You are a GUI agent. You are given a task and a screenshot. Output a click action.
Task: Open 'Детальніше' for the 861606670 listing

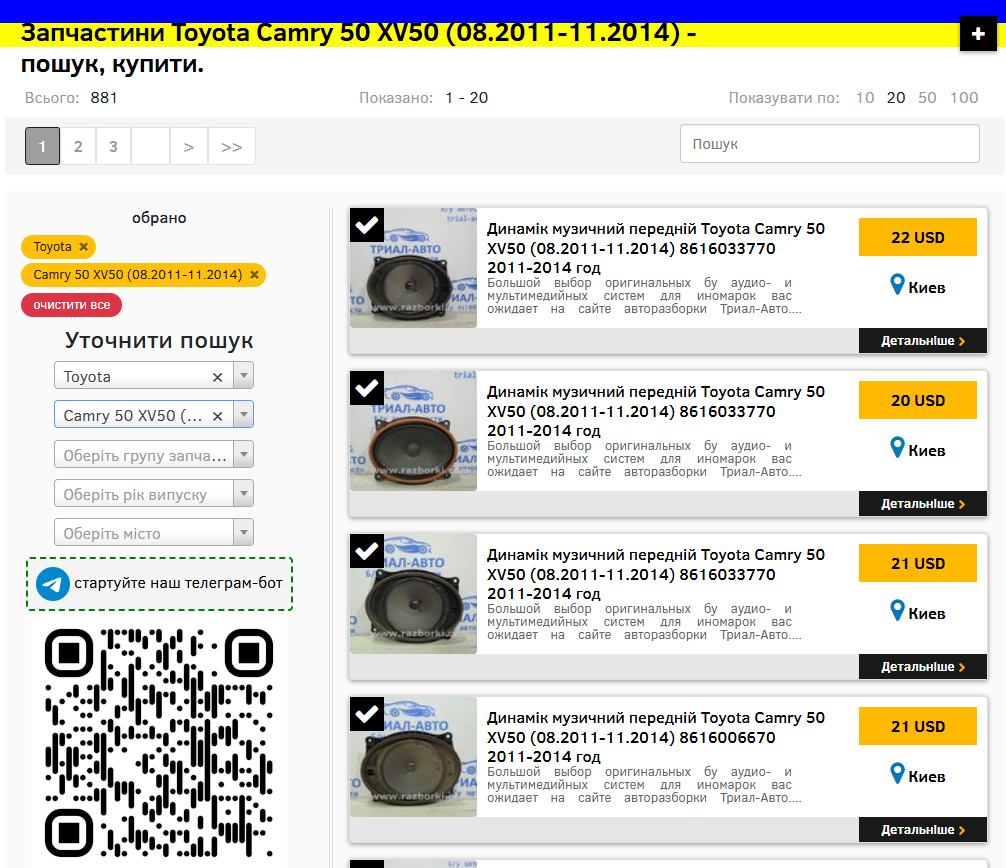pyautogui.click(x=923, y=830)
